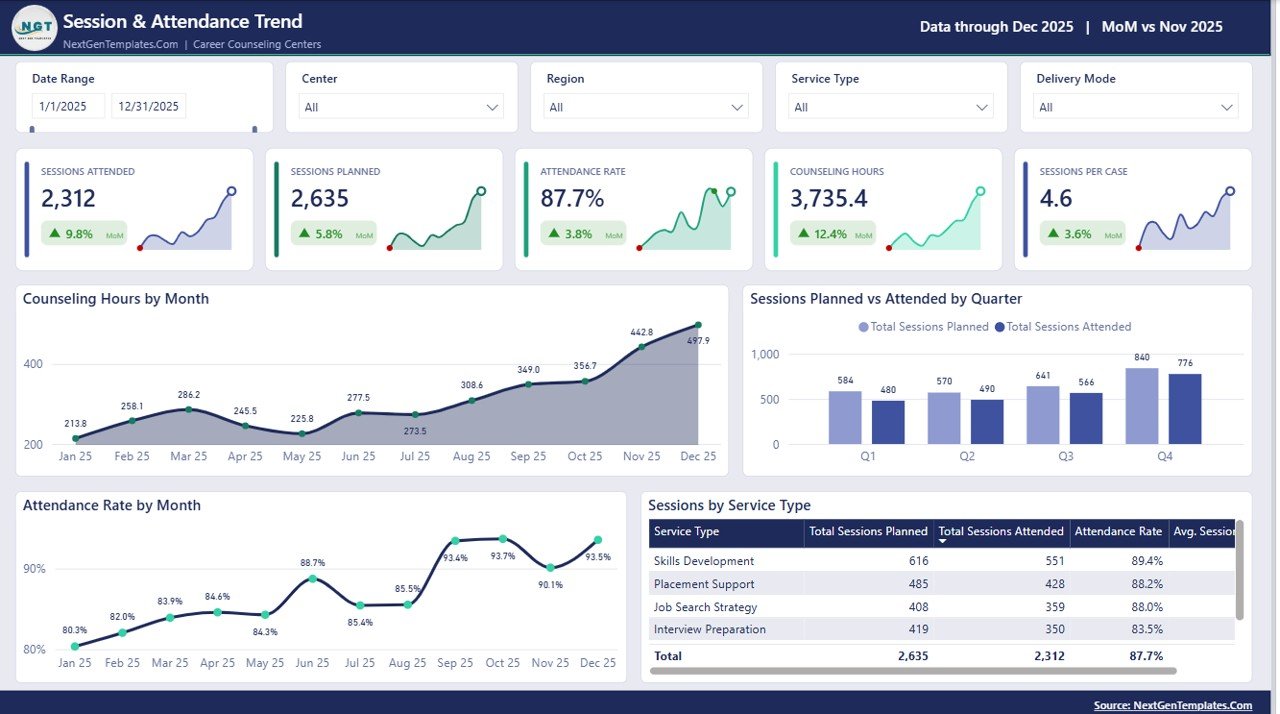Click the NGT logo icon

click(x=34, y=27)
